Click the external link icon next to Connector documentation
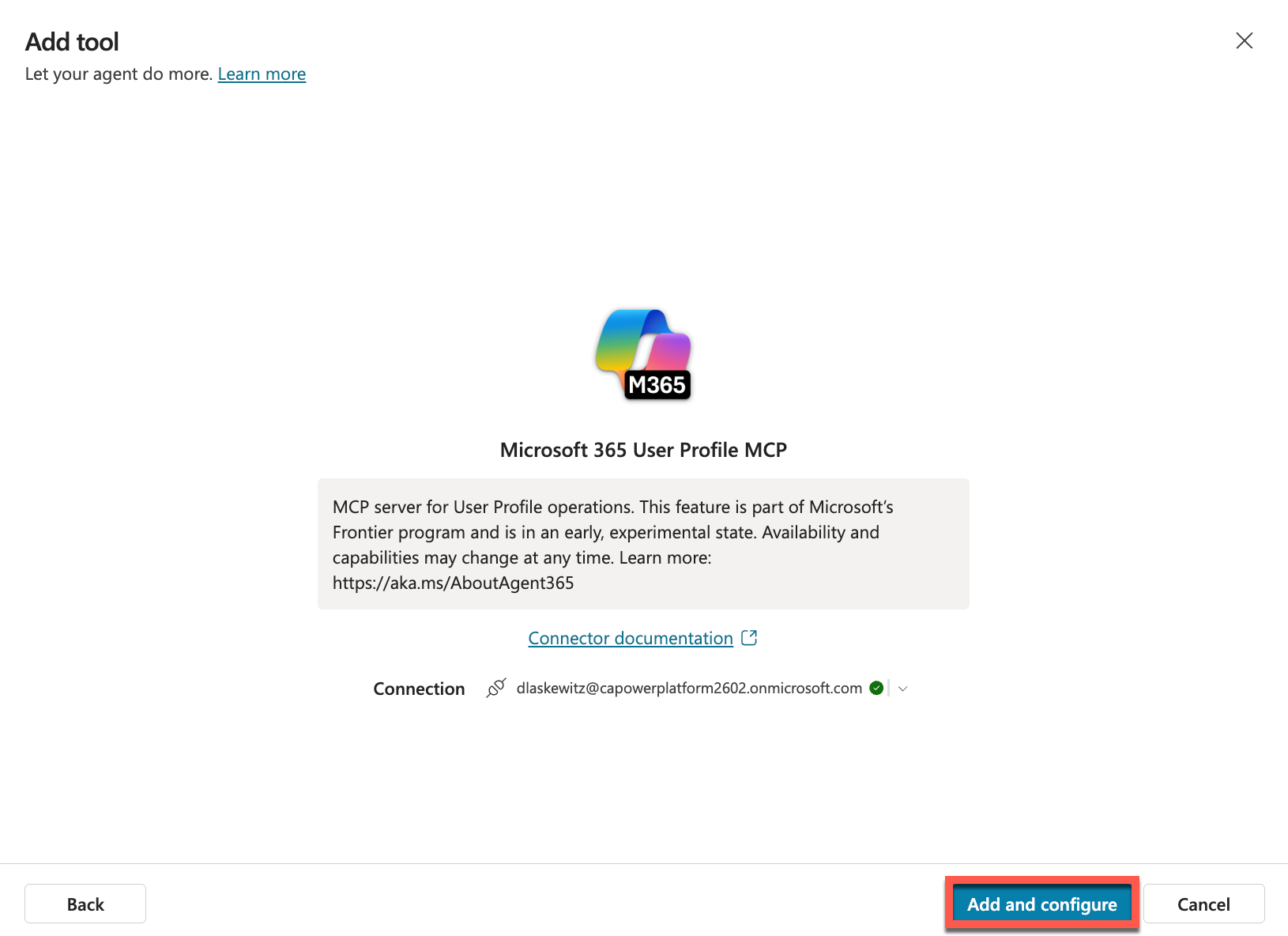Image resolution: width=1288 pixels, height=936 pixels. [748, 637]
